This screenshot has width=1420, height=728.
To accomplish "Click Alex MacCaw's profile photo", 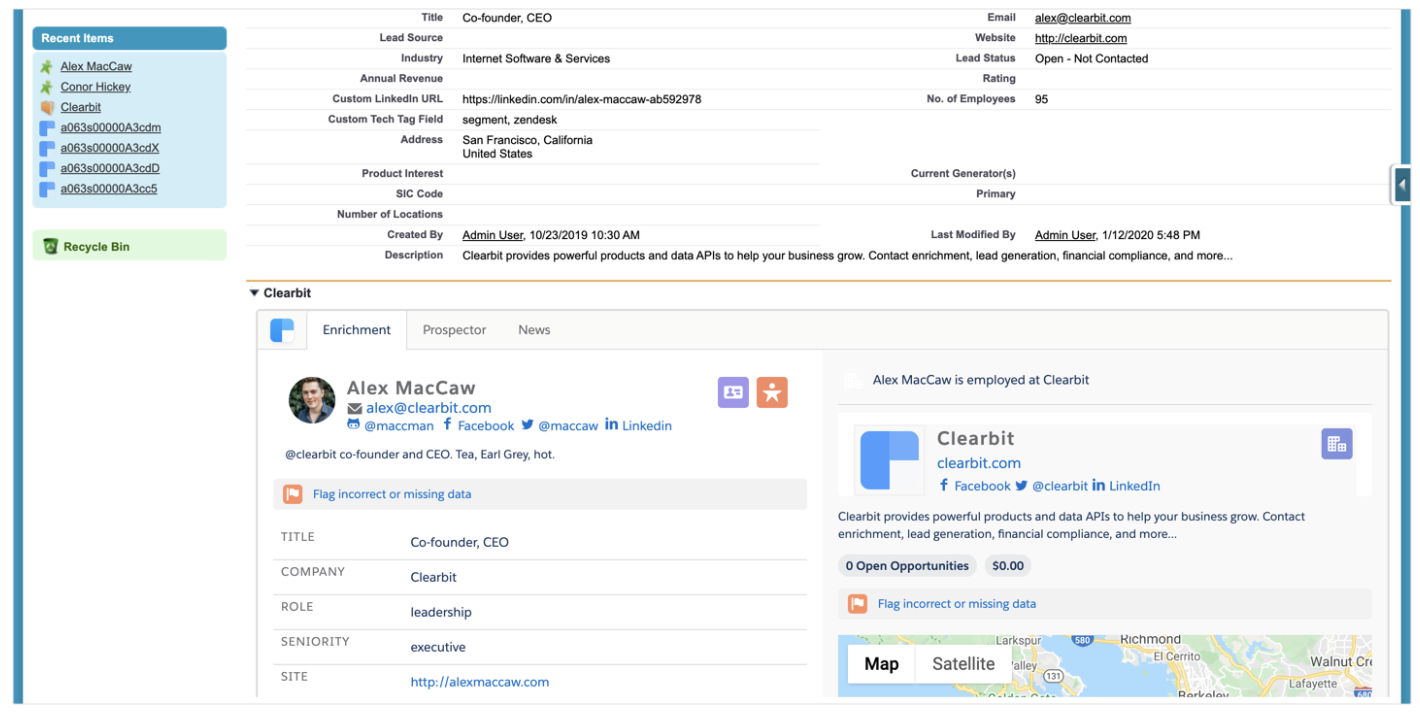I will 312,400.
